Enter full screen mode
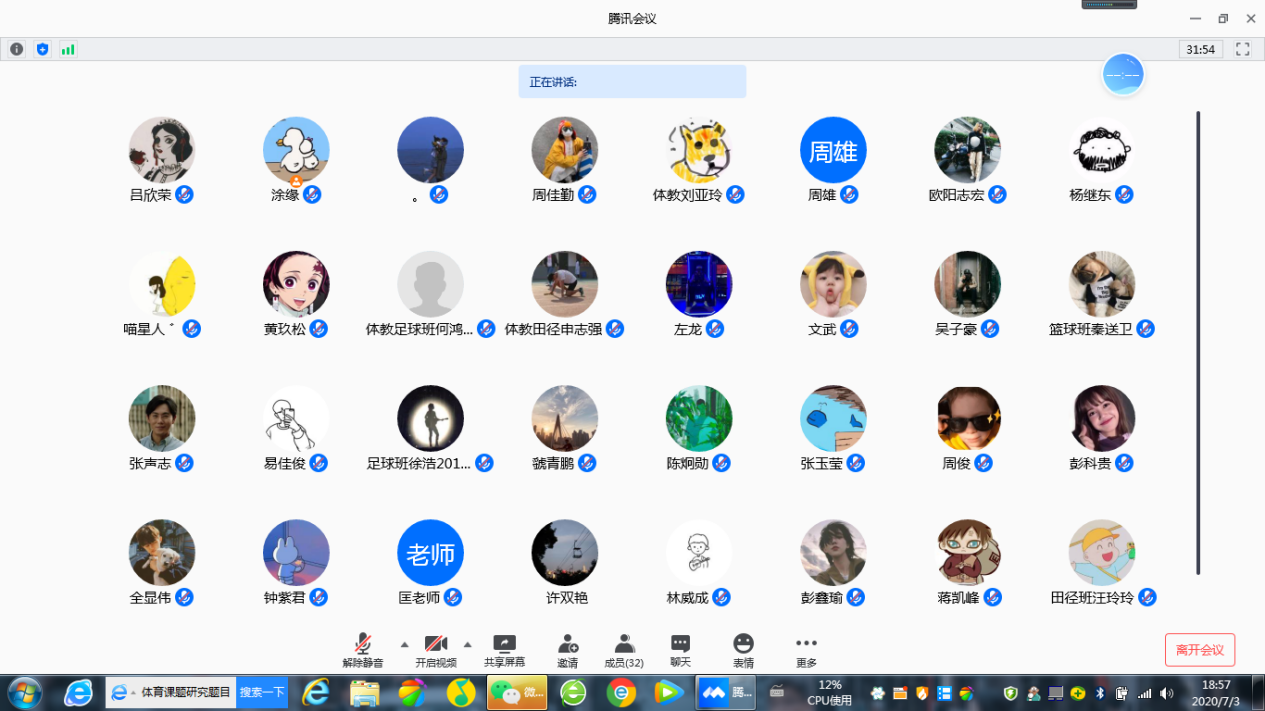Screen dimensions: 1265x711 pos(1243,49)
